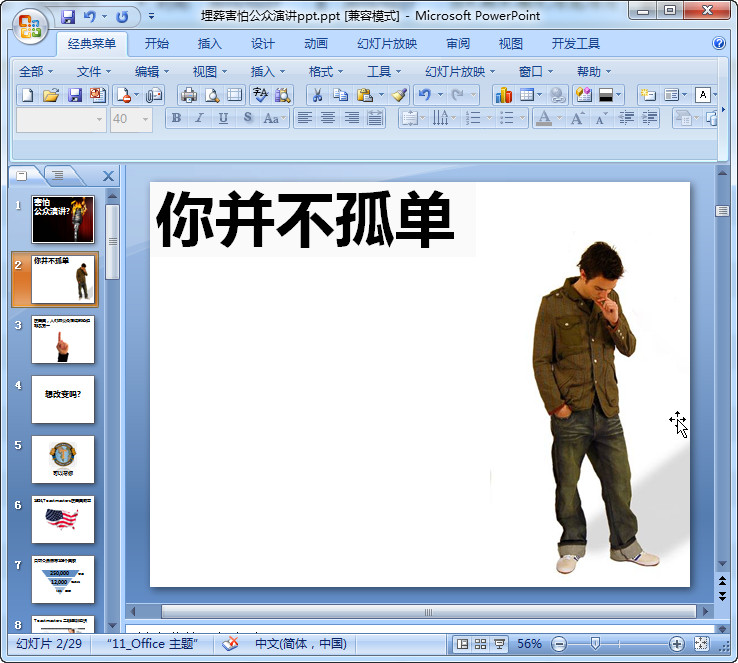Viewport: 738px width, 663px height.
Task: Click the zoom slider handle
Action: 595,643
